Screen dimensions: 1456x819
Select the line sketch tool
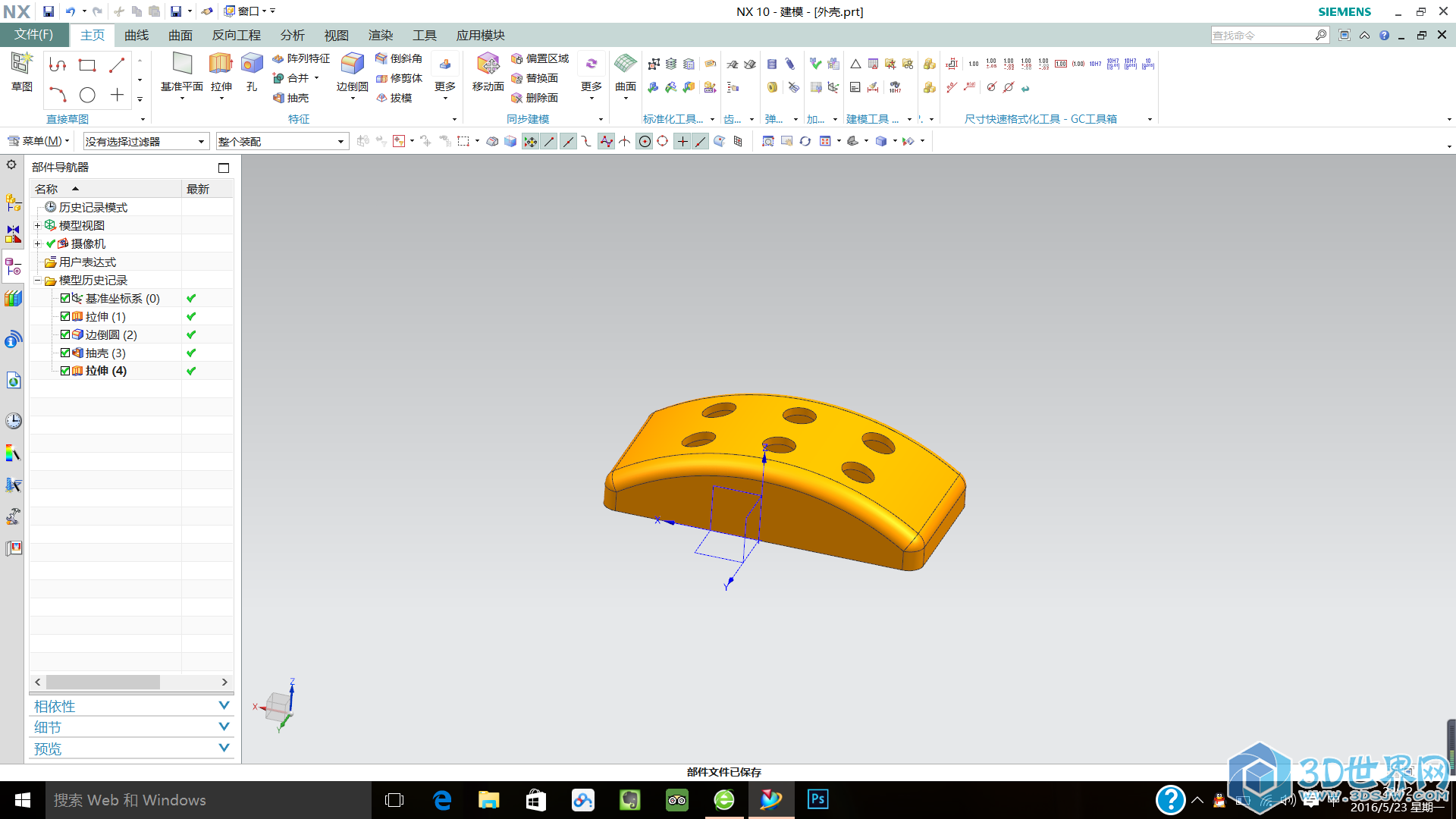tap(117, 65)
